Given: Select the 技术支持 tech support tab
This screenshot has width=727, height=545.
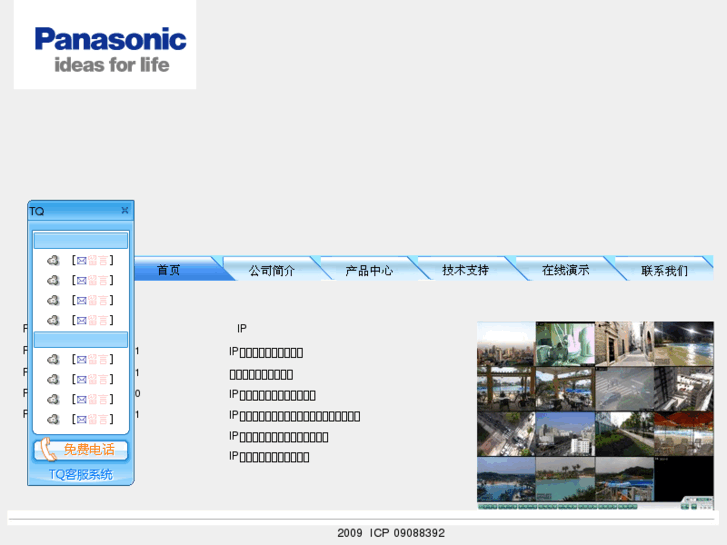Looking at the screenshot, I should (x=466, y=270).
